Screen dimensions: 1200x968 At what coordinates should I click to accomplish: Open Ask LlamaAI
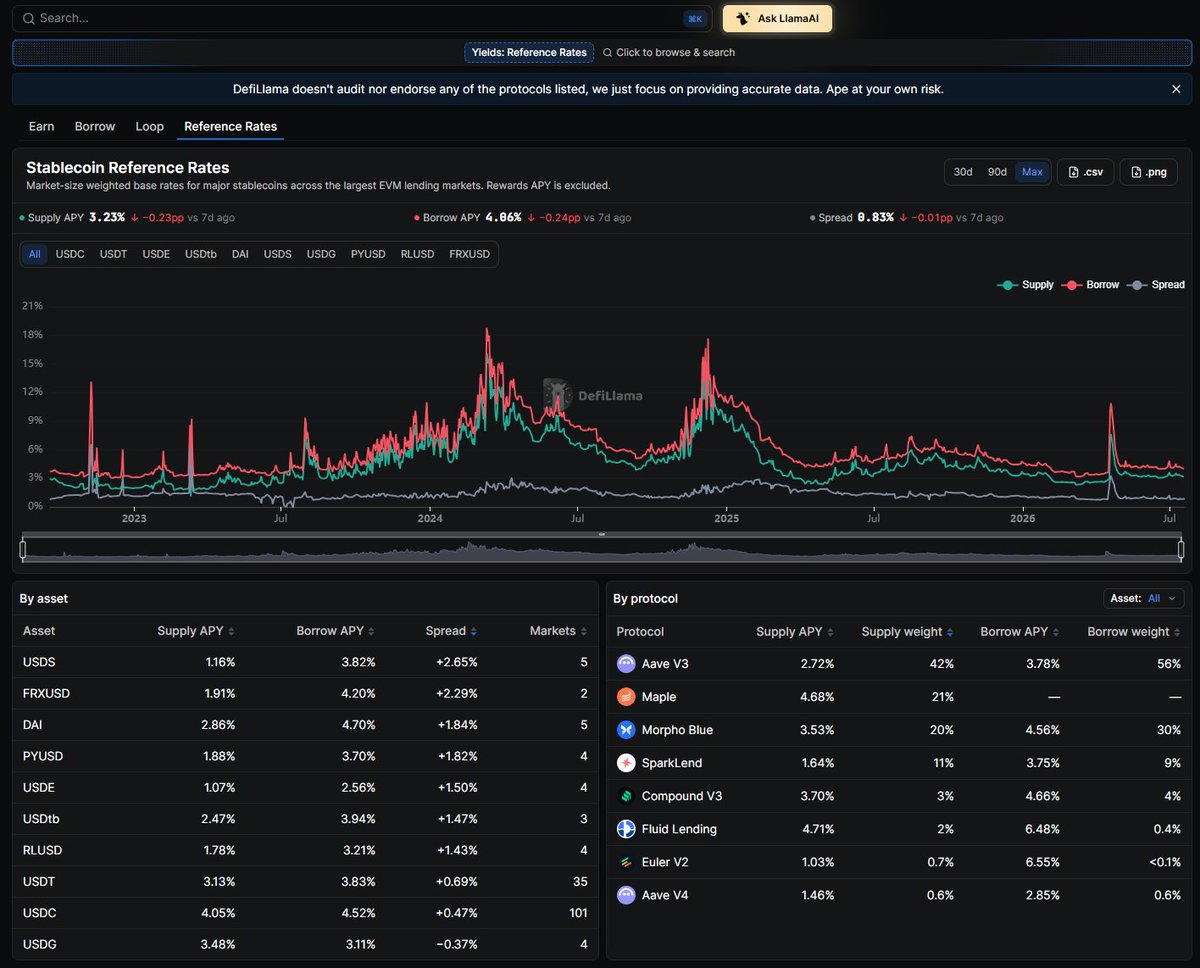pos(777,19)
